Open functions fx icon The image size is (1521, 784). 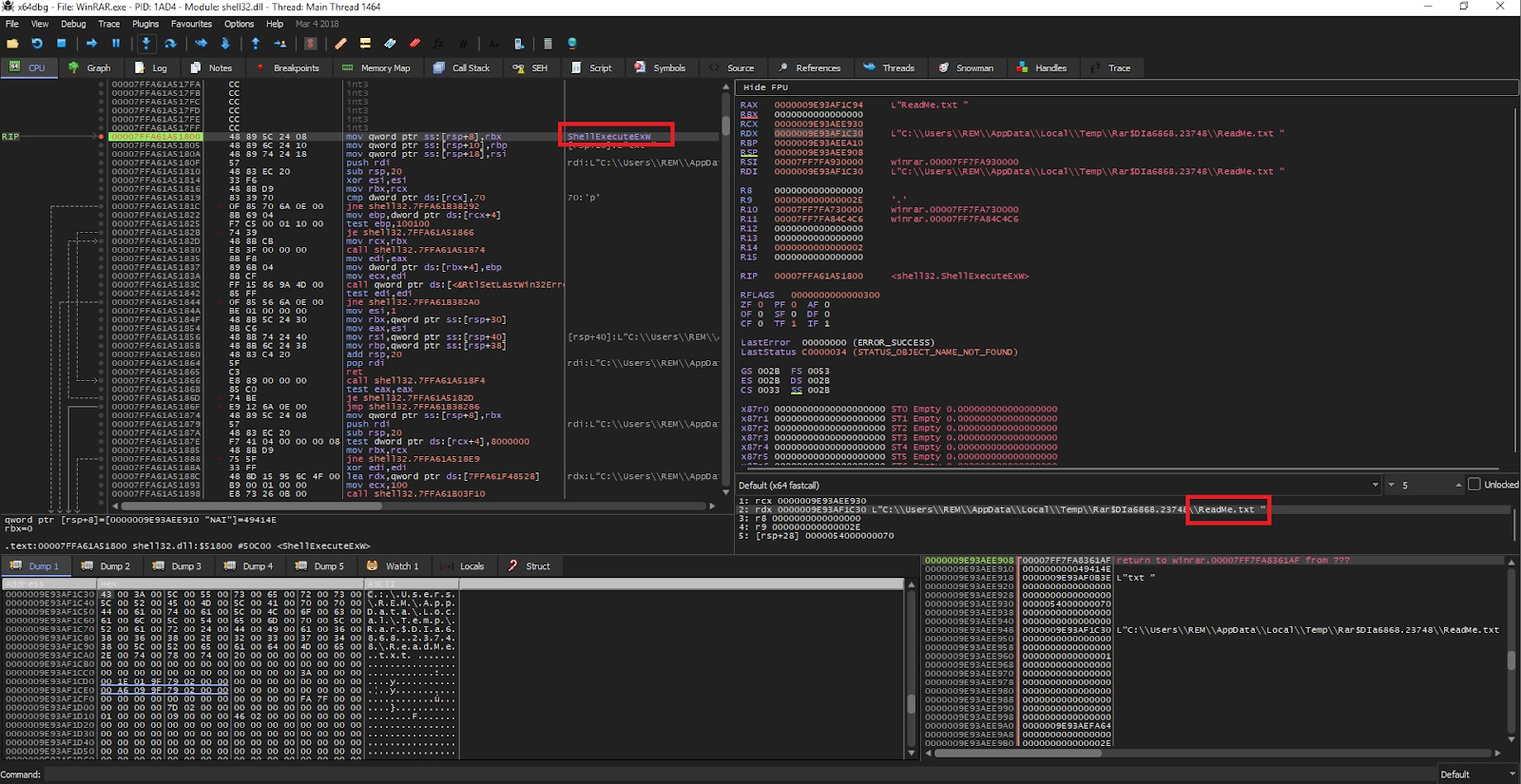[x=438, y=44]
